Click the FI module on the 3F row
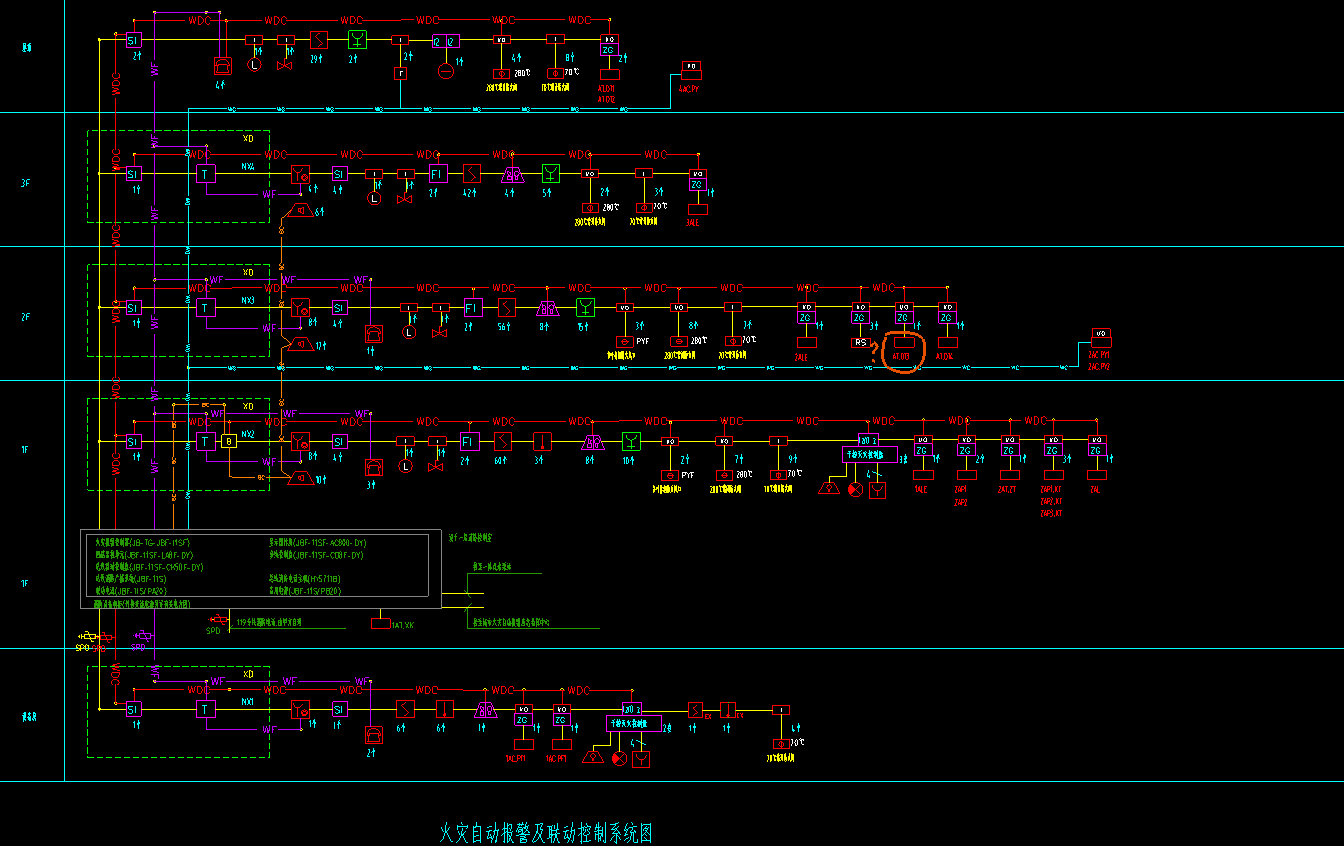The height and width of the screenshot is (846, 1344). click(x=437, y=174)
